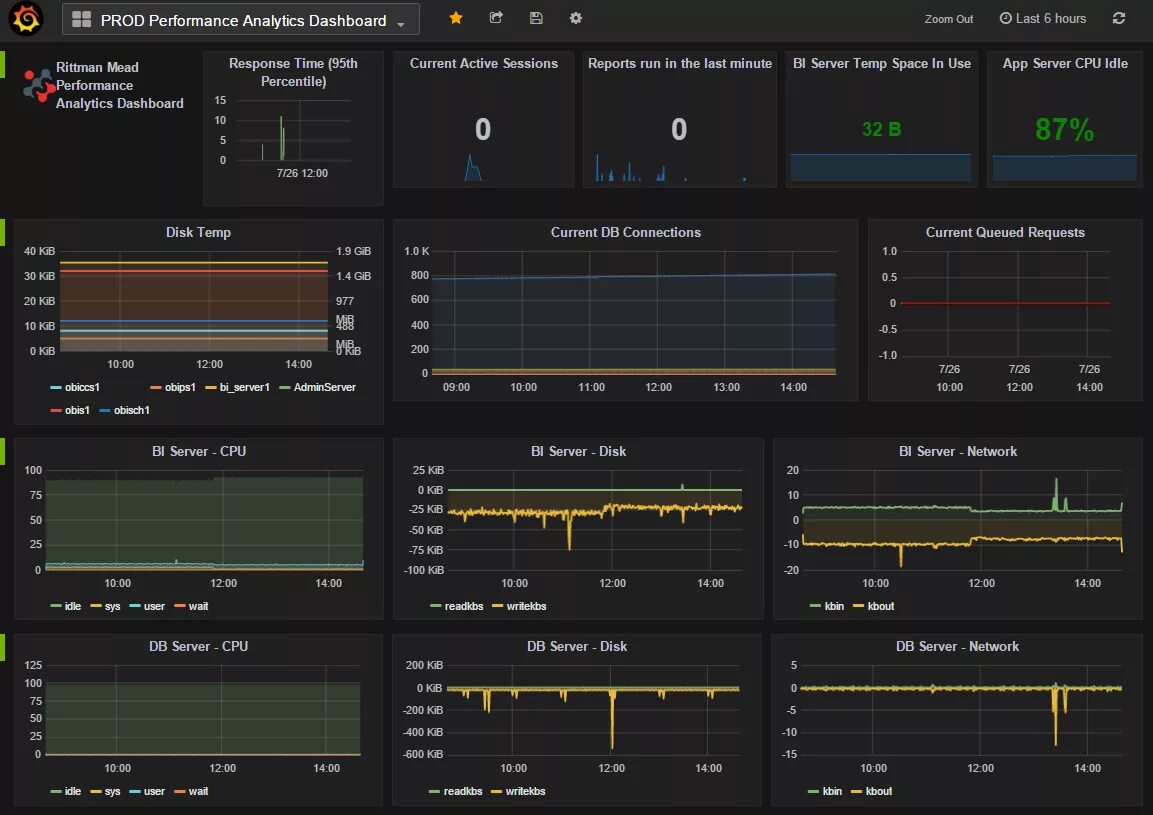Refresh dashboard using the refresh icon
The image size is (1153, 815).
pyautogui.click(x=1118, y=18)
